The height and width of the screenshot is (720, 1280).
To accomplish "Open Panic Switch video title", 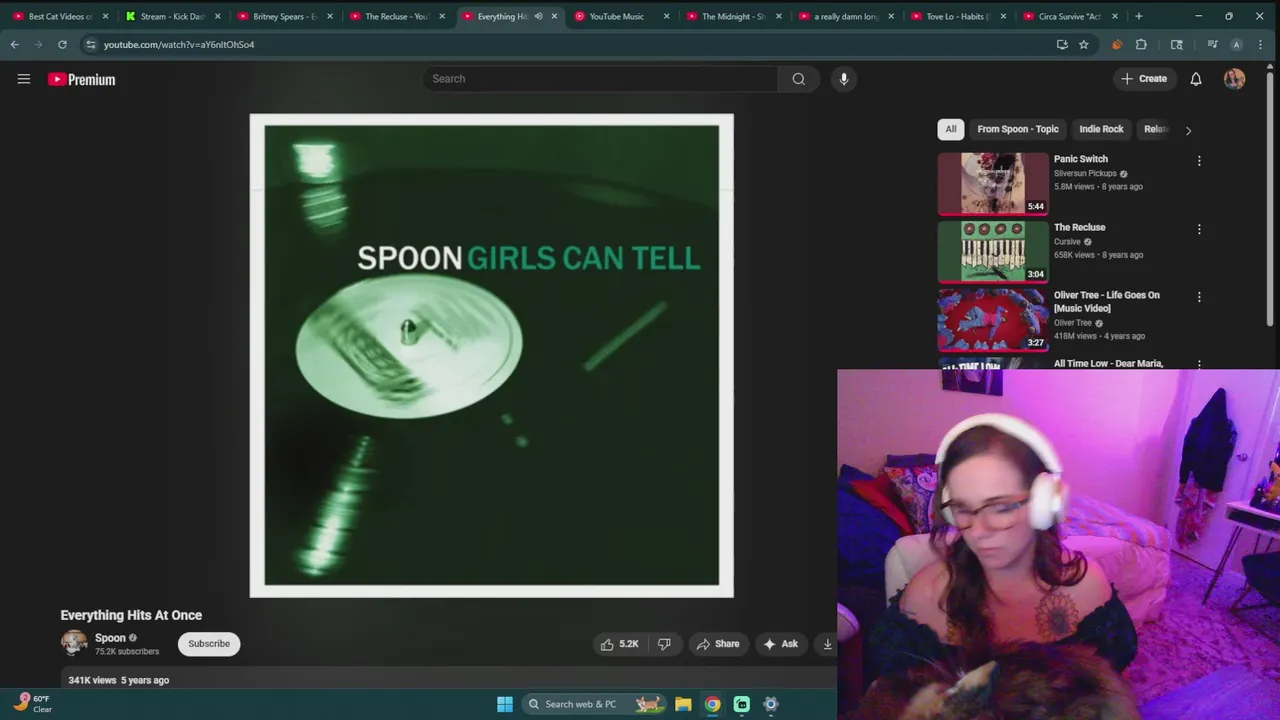I will tap(1081, 159).
